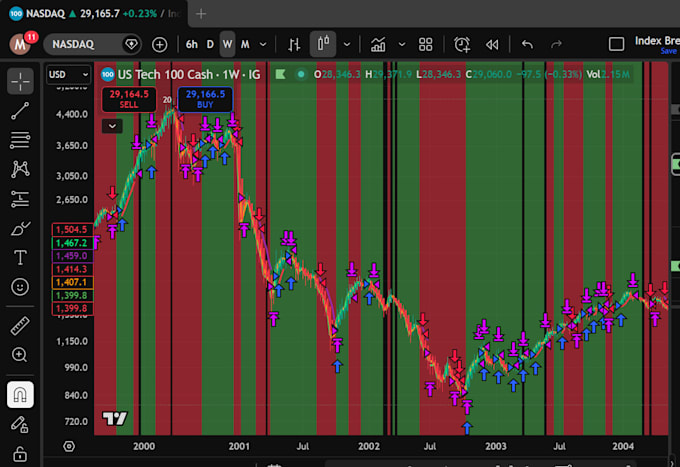Select the Text annotation tool
Image resolution: width=680 pixels, height=467 pixels.
(x=20, y=257)
